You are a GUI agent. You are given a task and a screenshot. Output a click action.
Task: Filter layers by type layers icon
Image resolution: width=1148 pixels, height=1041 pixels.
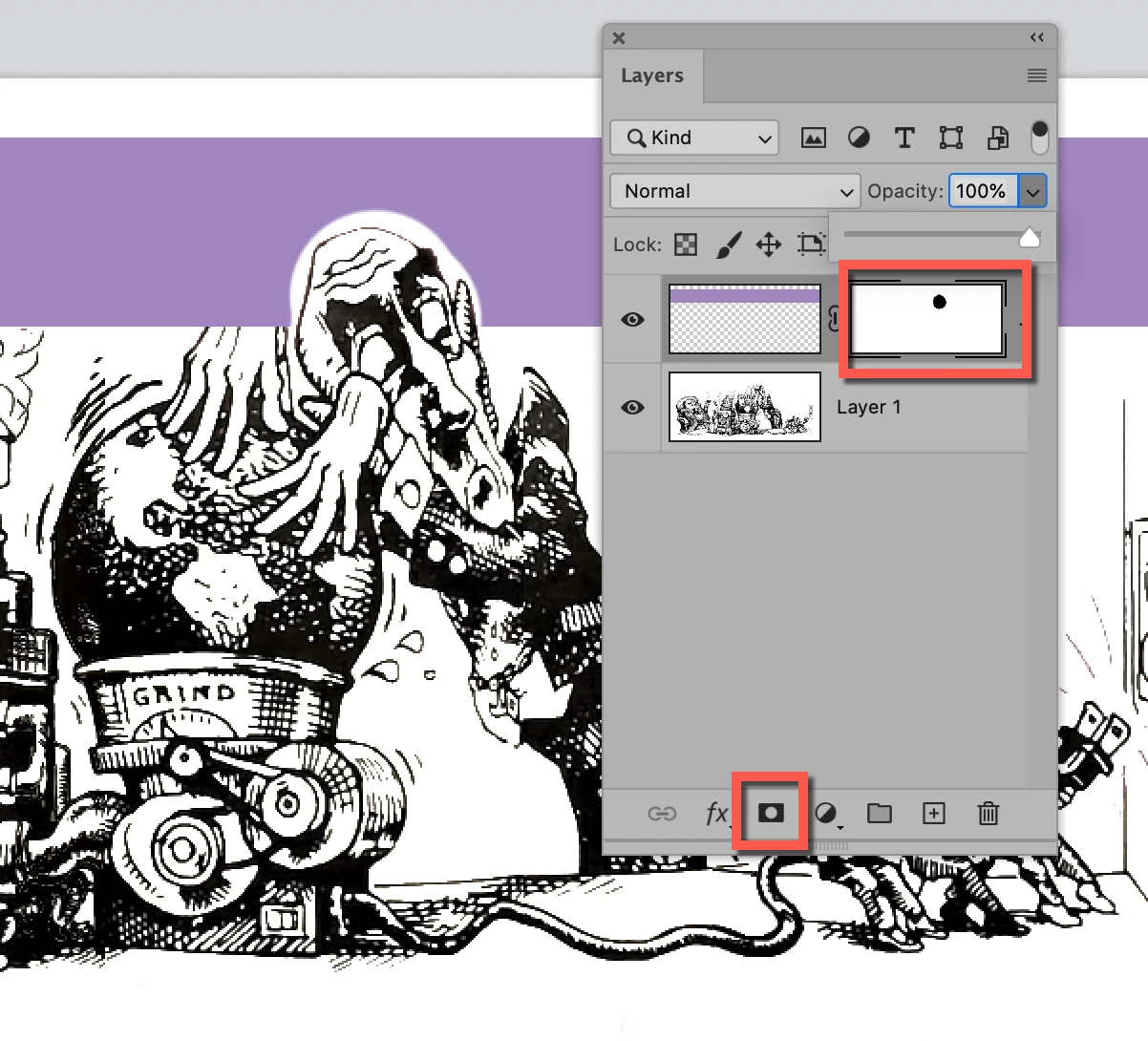click(904, 138)
